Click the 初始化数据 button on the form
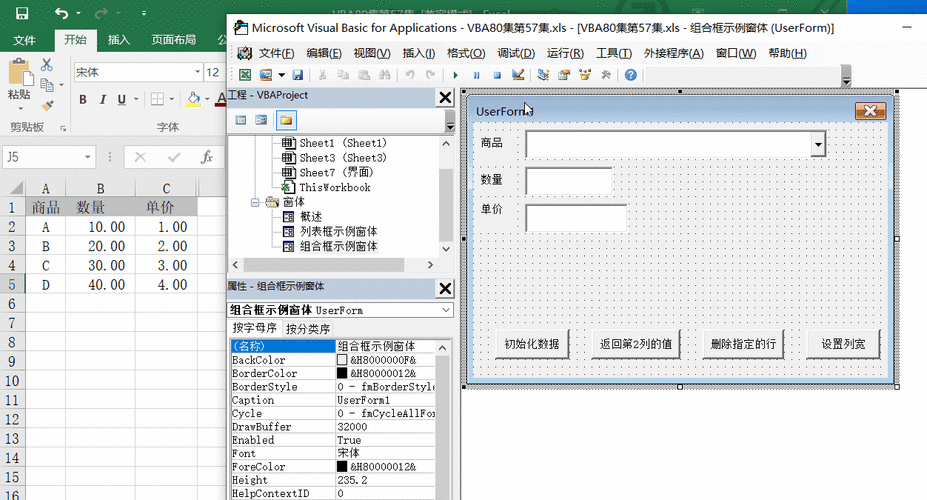The height and width of the screenshot is (500, 927). coord(533,344)
